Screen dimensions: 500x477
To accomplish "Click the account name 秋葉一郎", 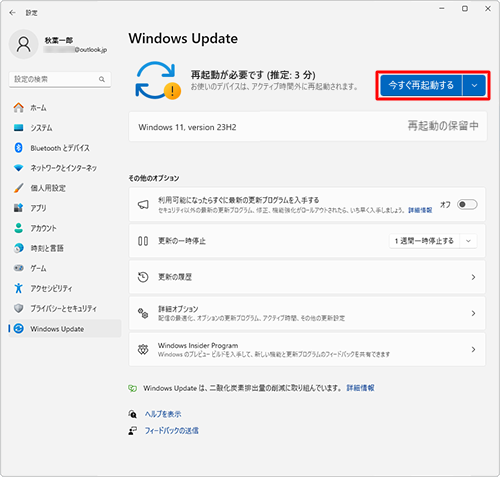I will coord(59,40).
